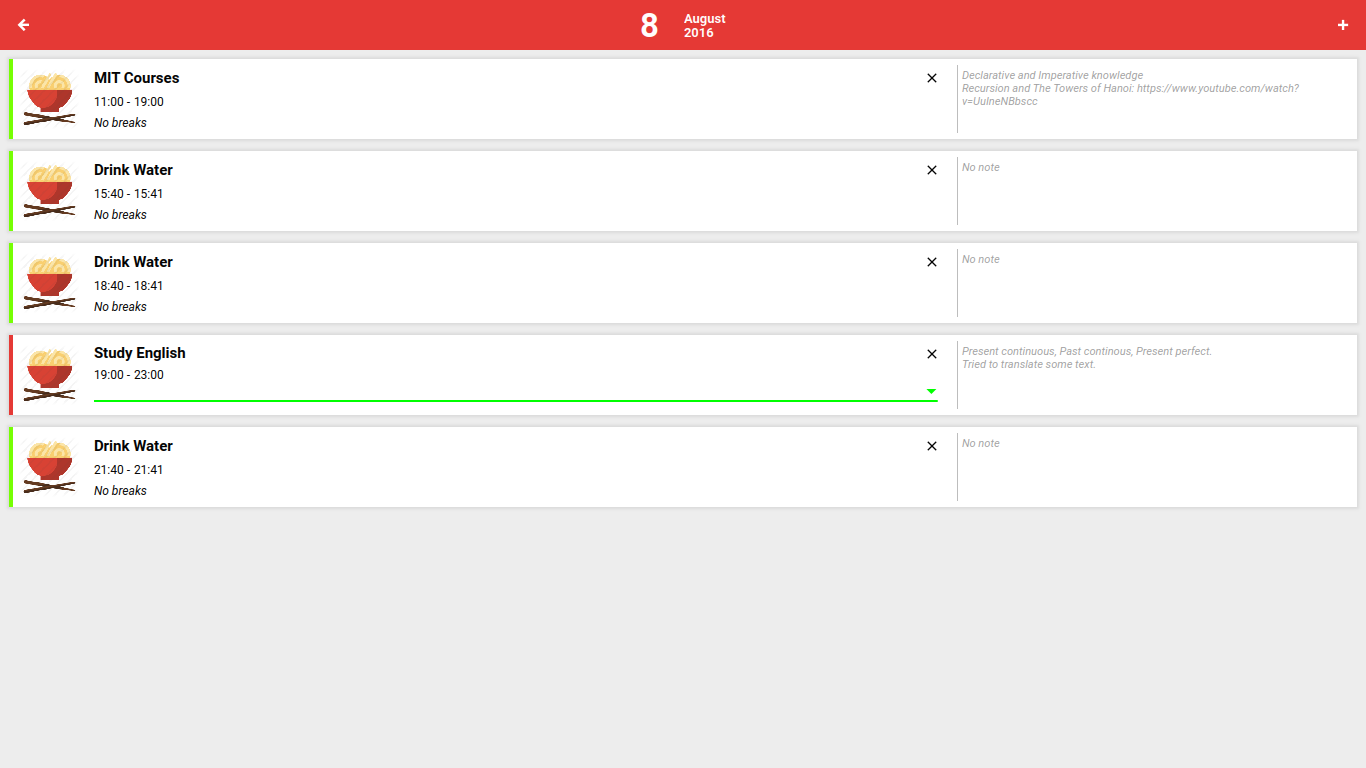Expand the Study English breaks dropdown arrow
Screen dimensions: 1366x768
pos(931,391)
